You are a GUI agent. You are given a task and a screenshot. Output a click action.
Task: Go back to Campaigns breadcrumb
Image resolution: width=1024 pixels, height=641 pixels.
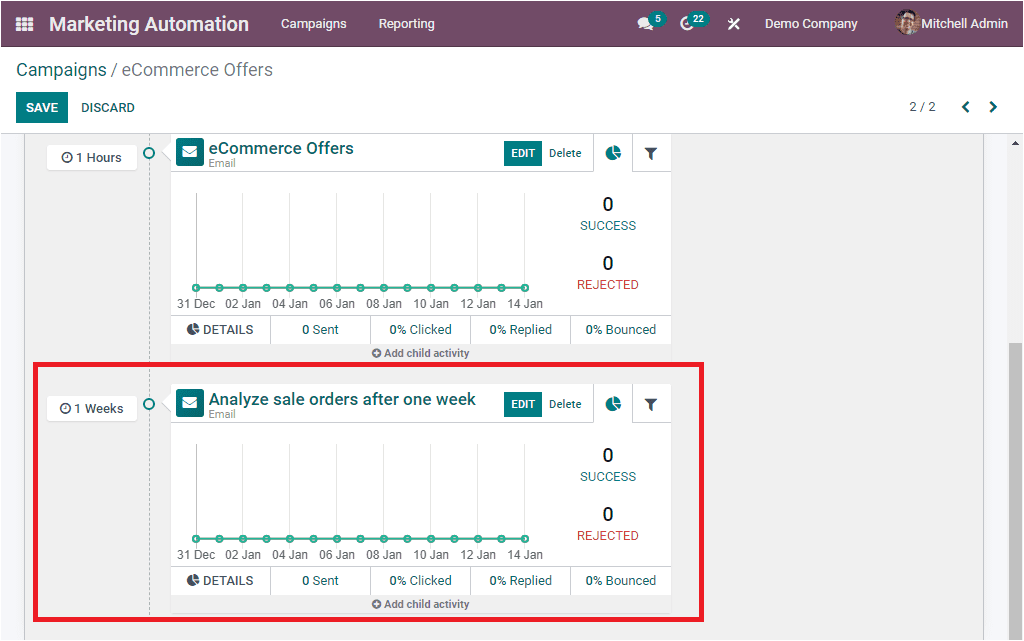click(x=61, y=70)
